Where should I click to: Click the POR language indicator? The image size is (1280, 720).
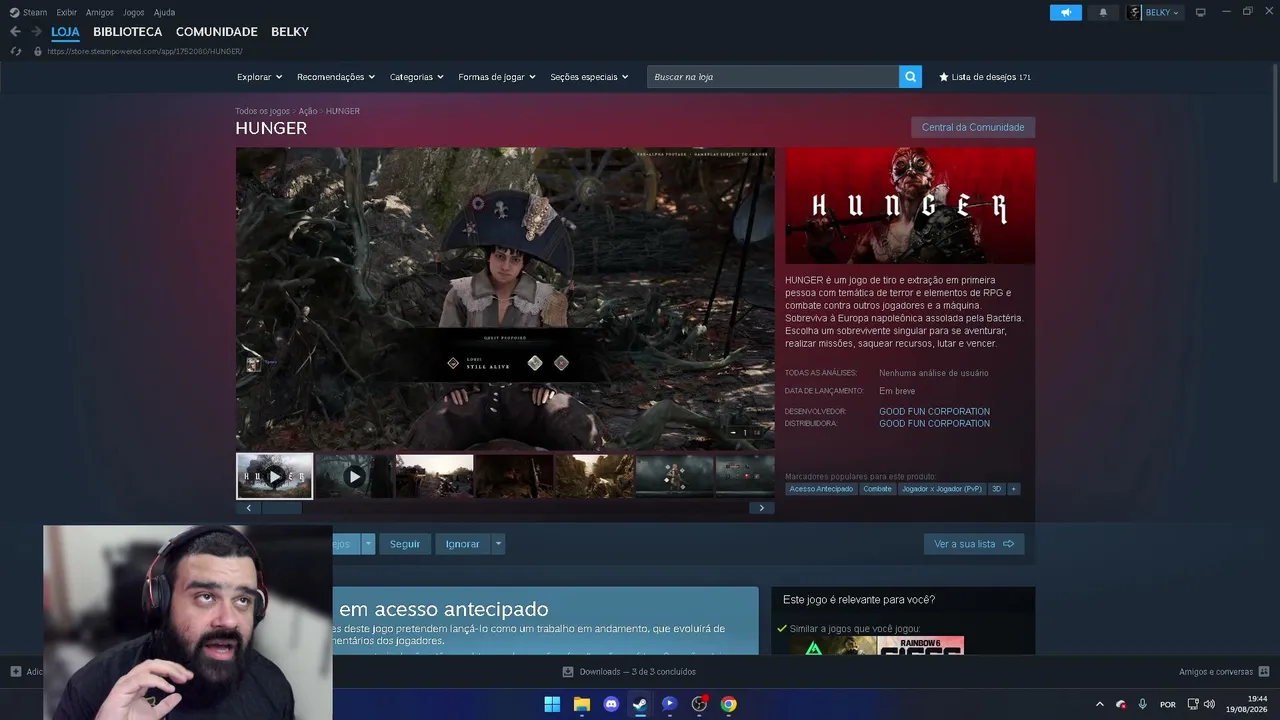point(1168,704)
